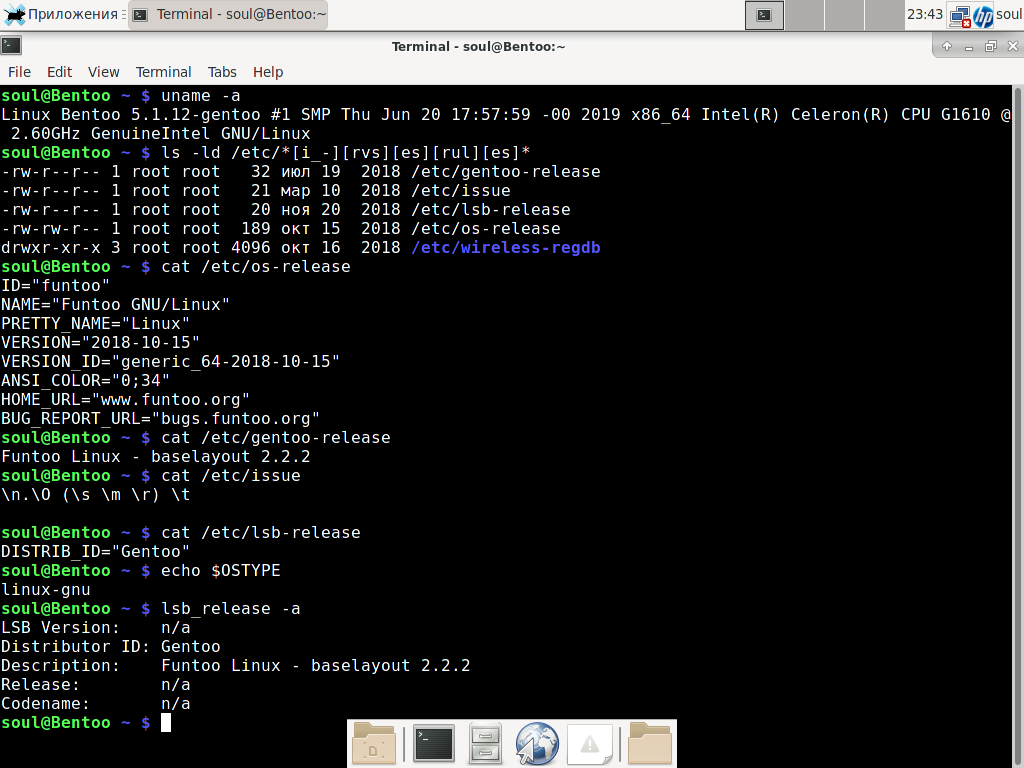Click the blue "/etc/wireless-regdb" directory entry
The image size is (1024, 768).
[x=505, y=247]
